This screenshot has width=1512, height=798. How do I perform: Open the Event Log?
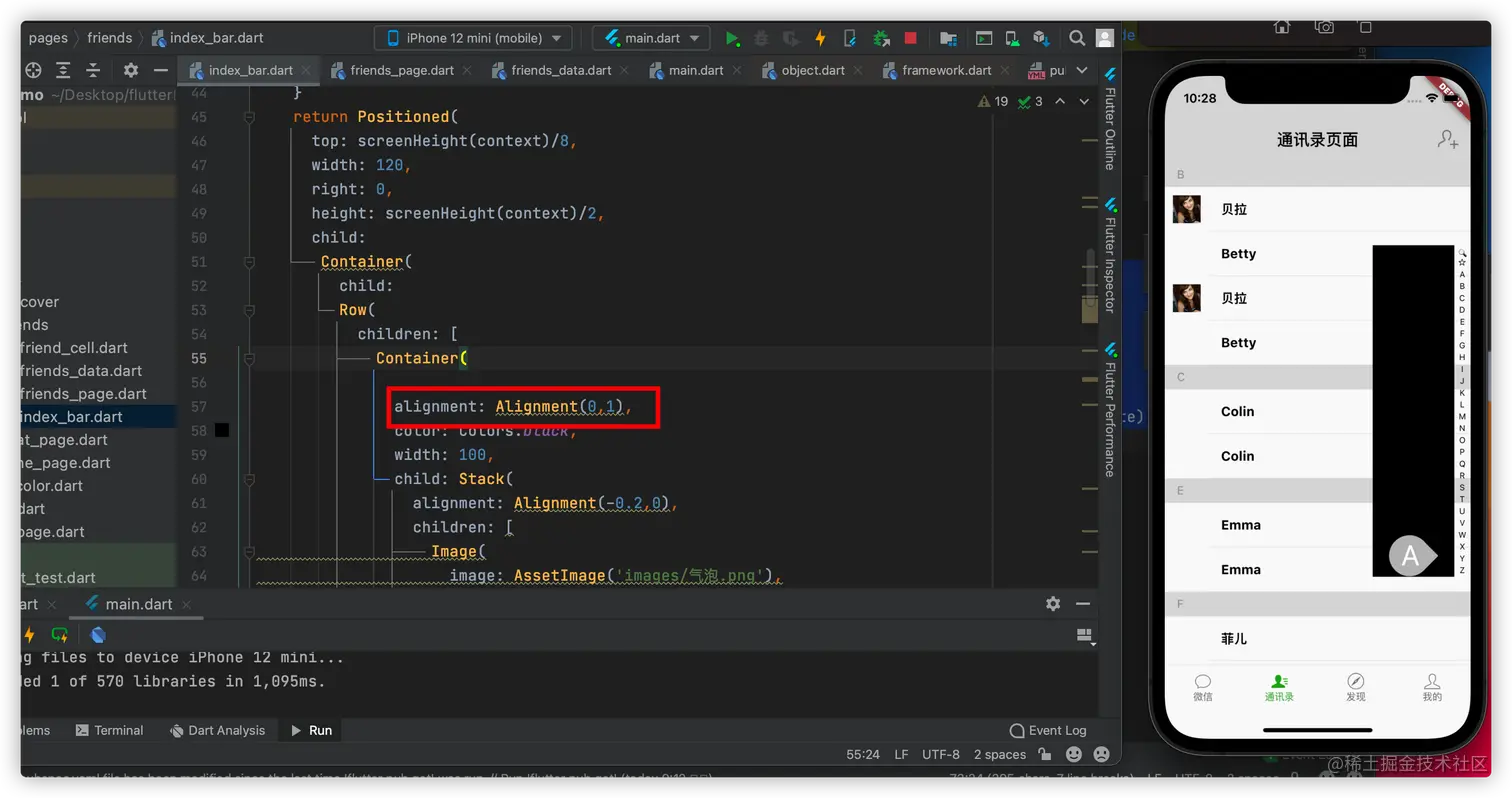pyautogui.click(x=1047, y=730)
